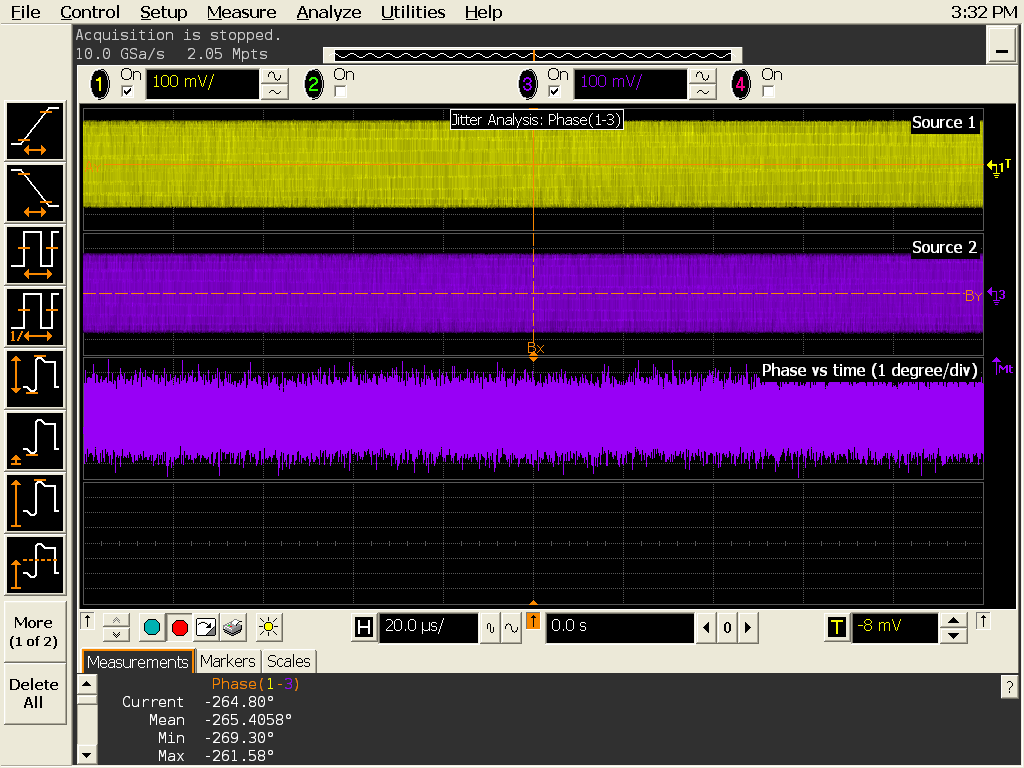Enable the channel 2 On checkbox

pos(340,91)
